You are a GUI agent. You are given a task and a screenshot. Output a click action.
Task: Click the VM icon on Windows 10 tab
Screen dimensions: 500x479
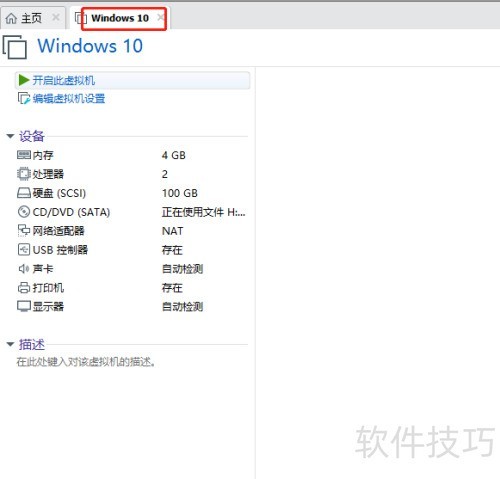[80, 18]
